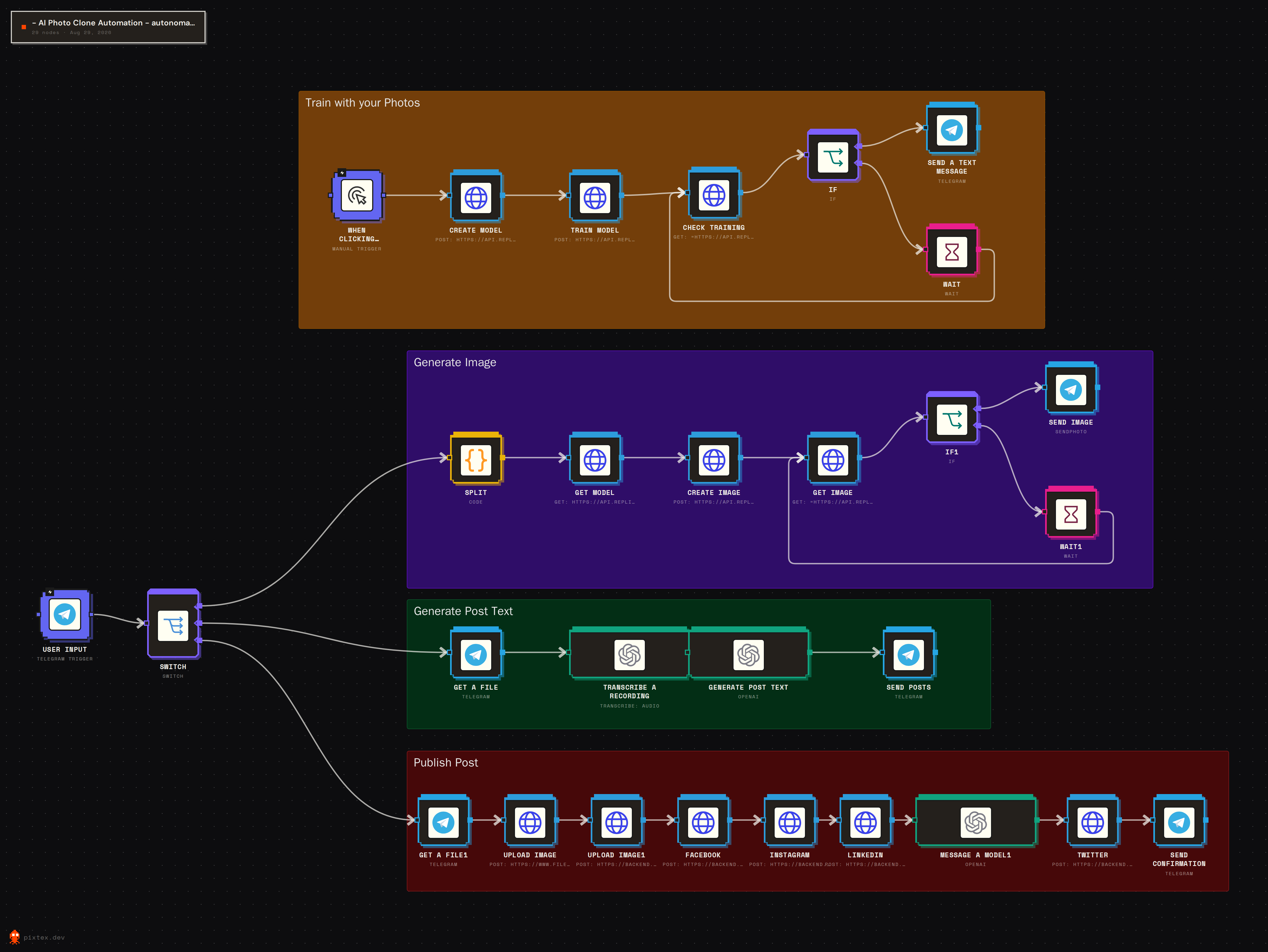Select the Check Training HTTP node
This screenshot has height=952, width=1268.
tap(714, 193)
